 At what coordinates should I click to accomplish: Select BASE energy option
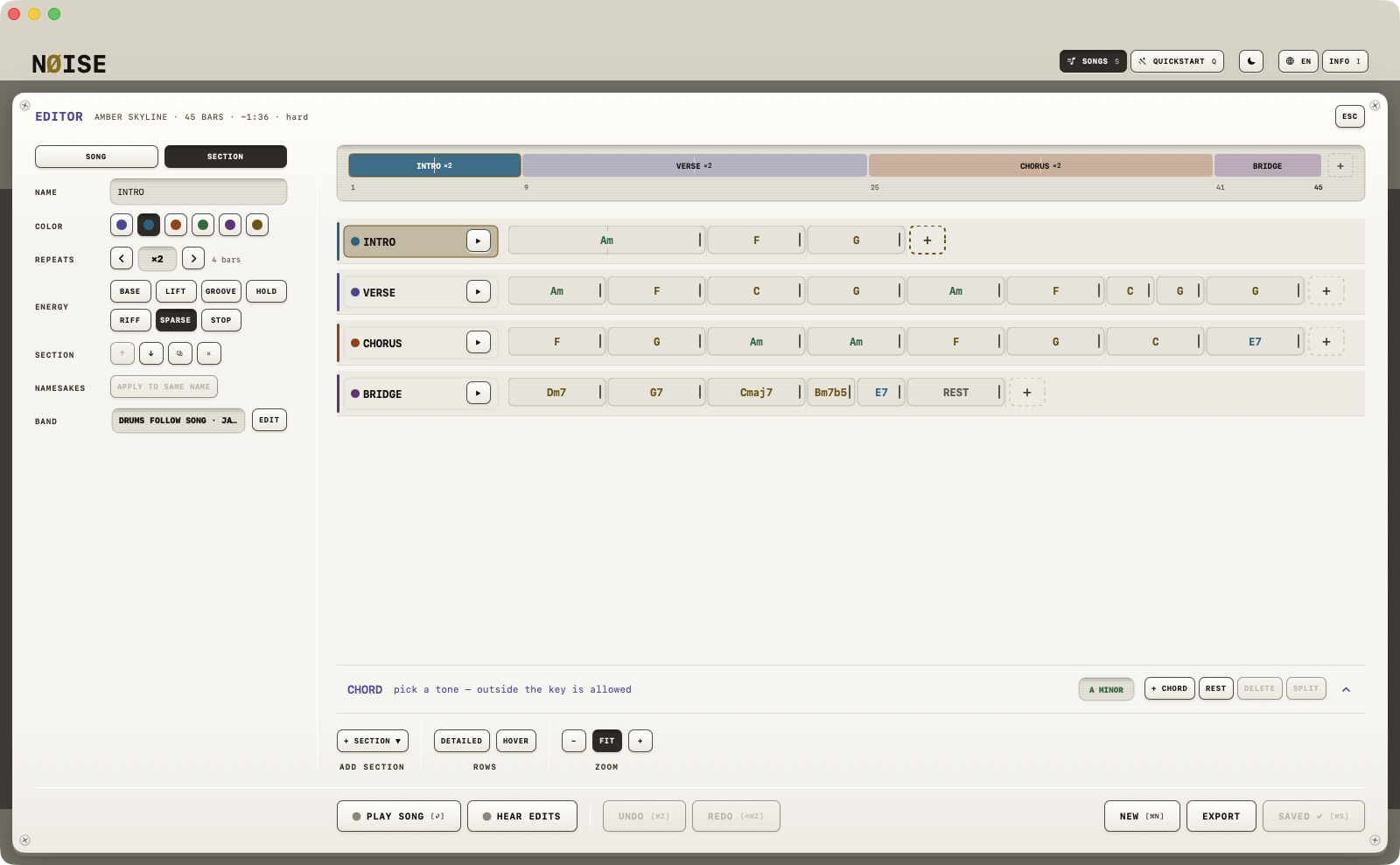[130, 291]
